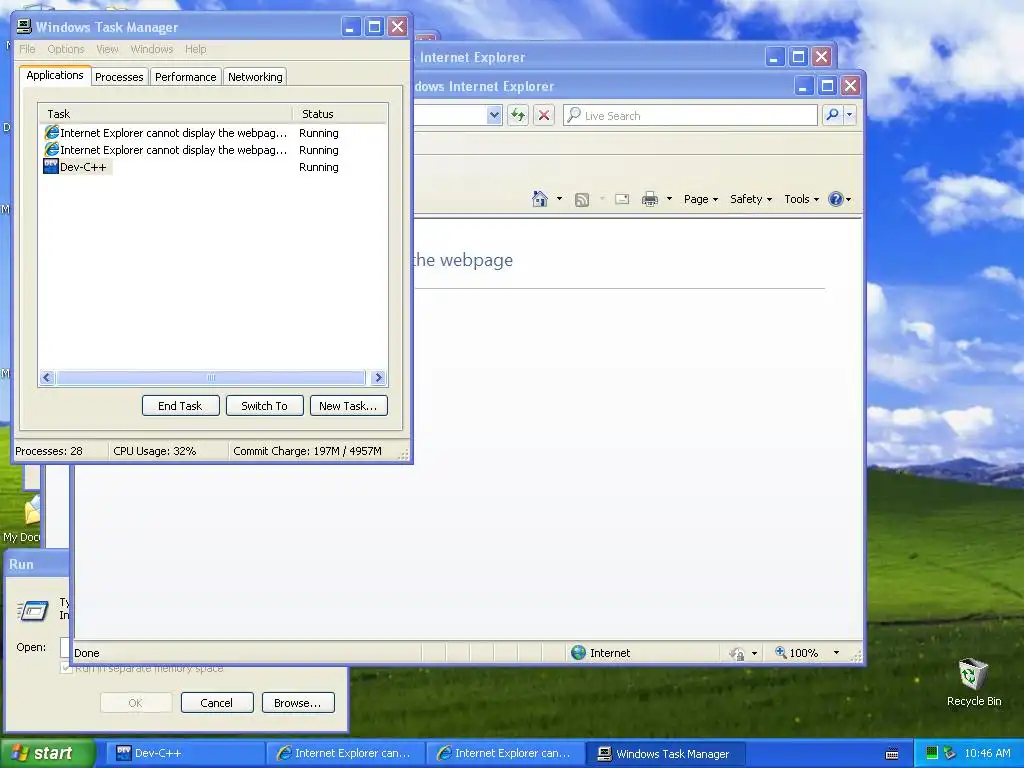Click the Safely Remove Hardware tray icon
Image resolution: width=1024 pixels, height=768 pixels.
click(950, 753)
